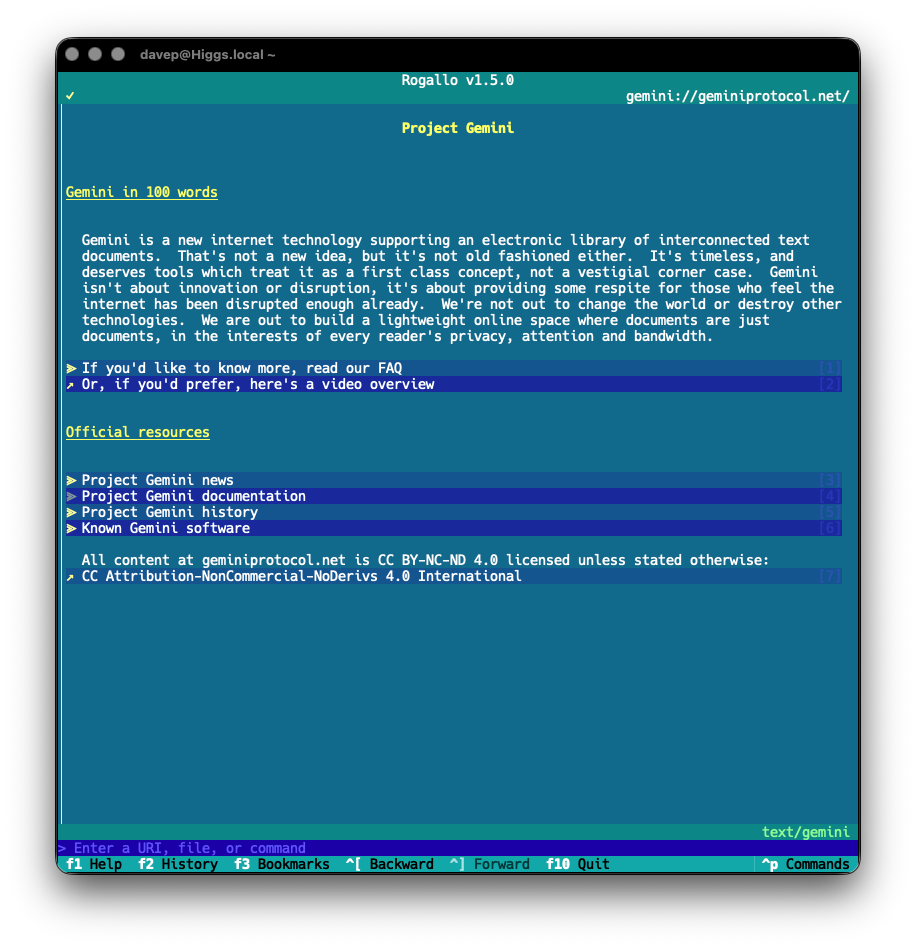The image size is (916, 948).
Task: Click the text/gemini content type label
Action: (805, 832)
